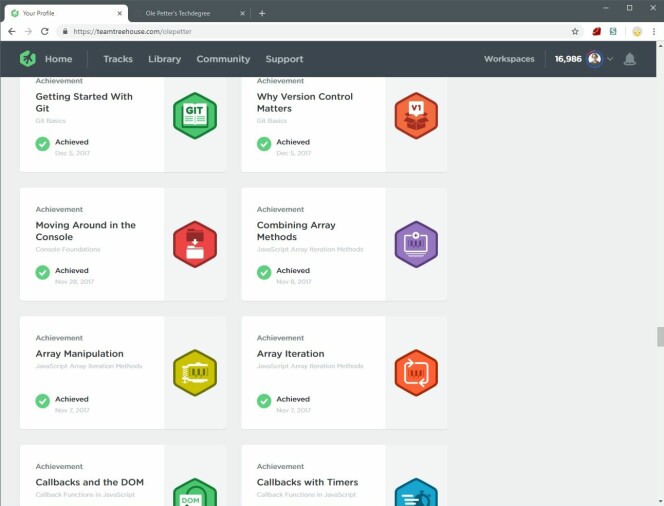Screen dimensions: 664x506
Task: Click the Combining Array Methods badge
Action: point(416,244)
